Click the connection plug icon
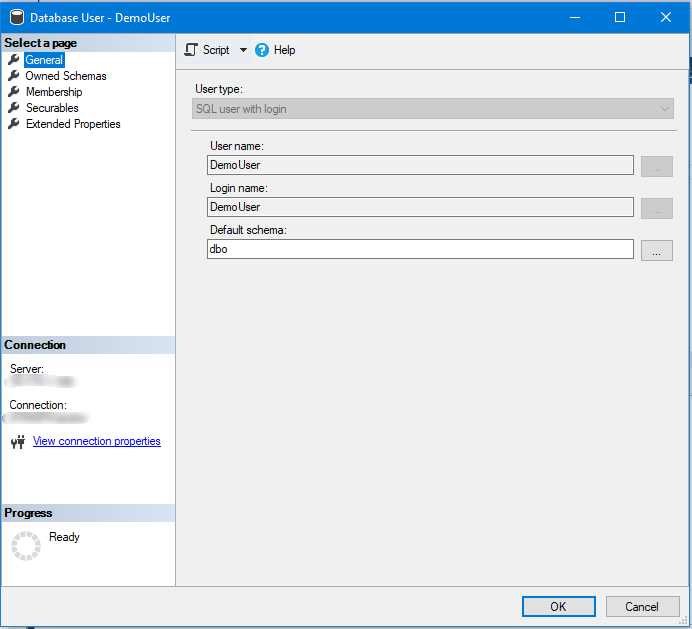 pos(18,441)
